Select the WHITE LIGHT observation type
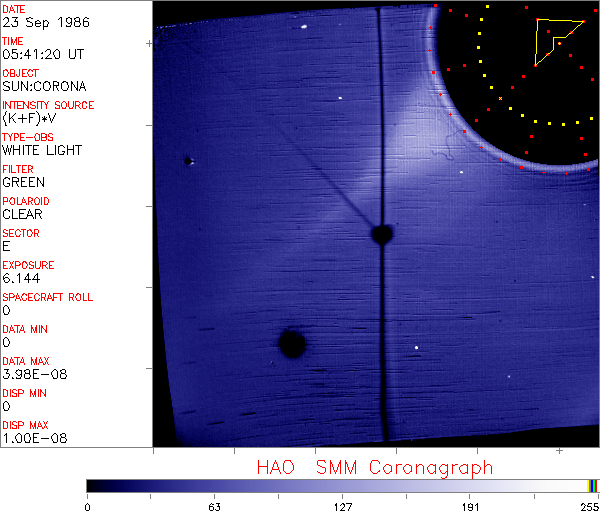 42,150
